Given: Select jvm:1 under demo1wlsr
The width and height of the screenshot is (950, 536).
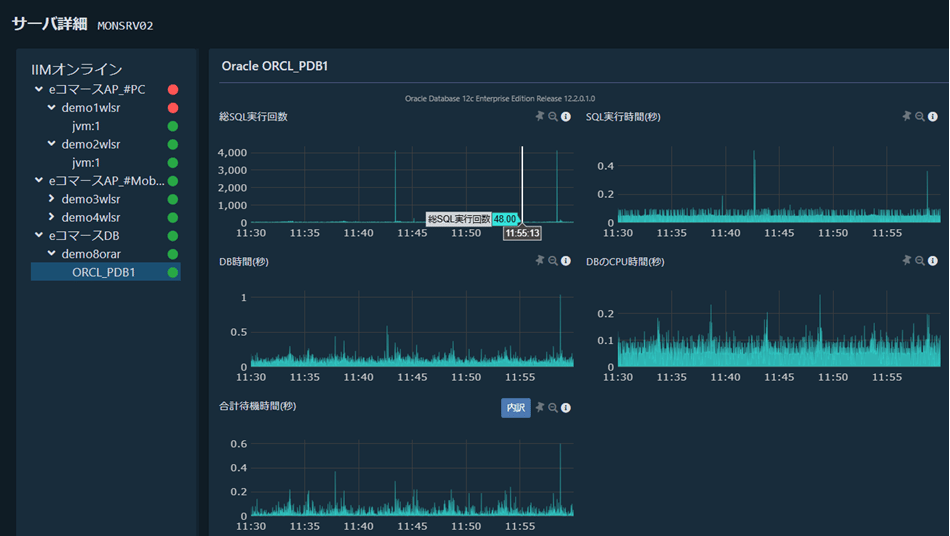Looking at the screenshot, I should tap(86, 126).
